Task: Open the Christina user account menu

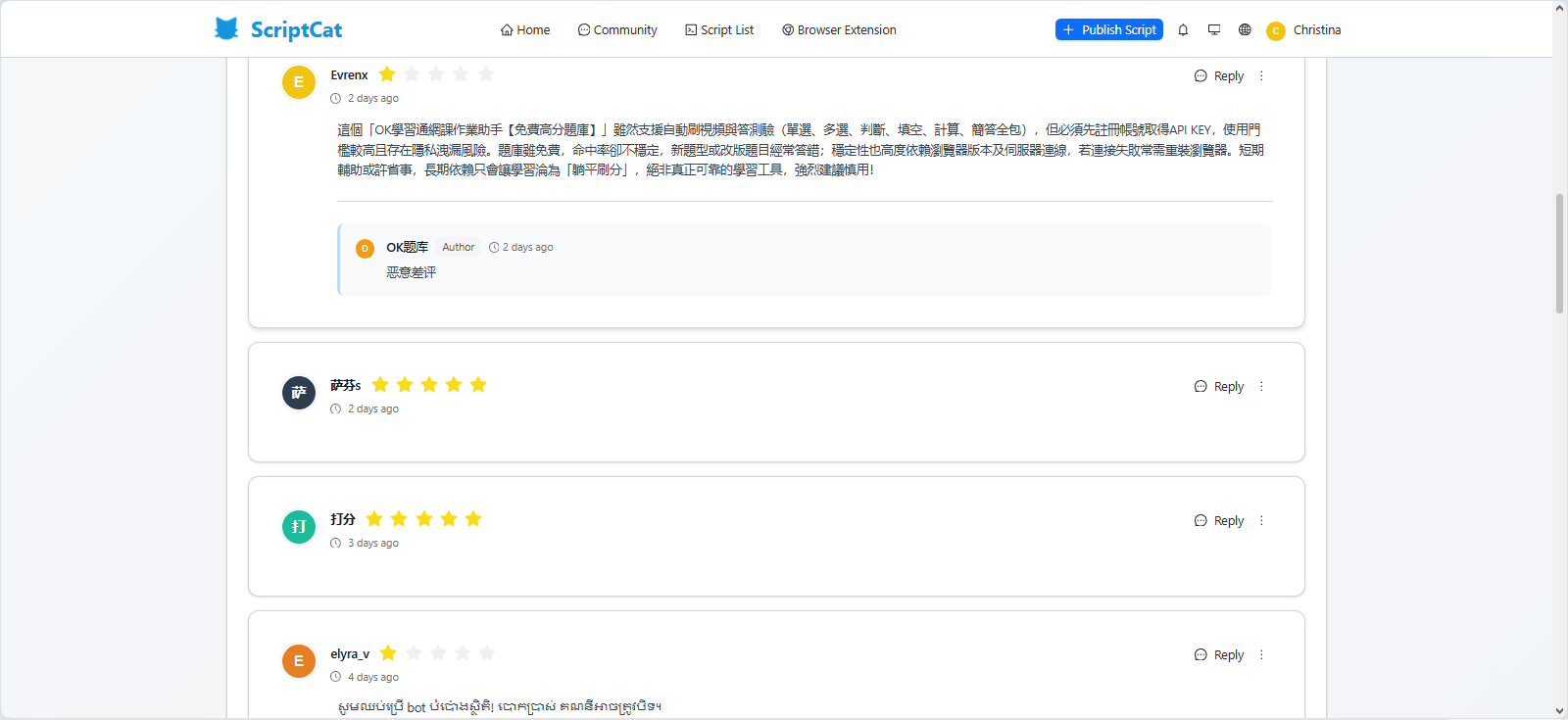Action: (1303, 30)
